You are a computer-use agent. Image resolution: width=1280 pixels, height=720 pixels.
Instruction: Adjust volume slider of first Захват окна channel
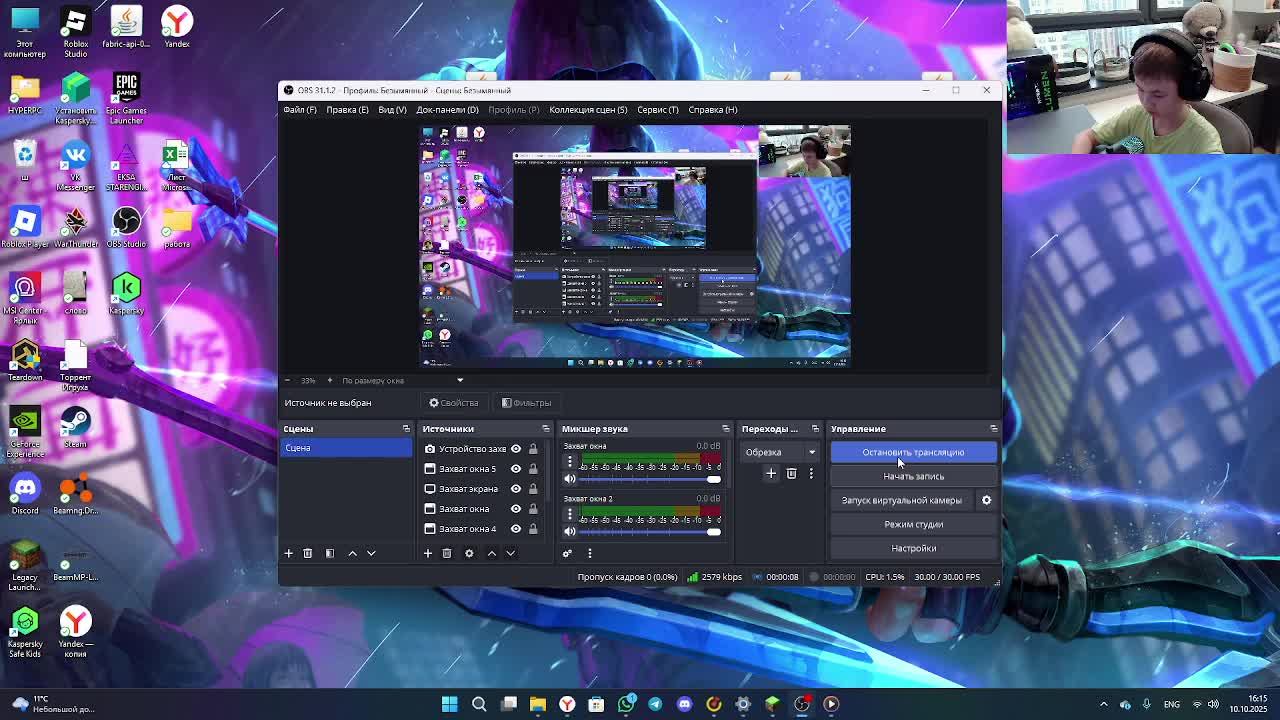tap(648, 479)
